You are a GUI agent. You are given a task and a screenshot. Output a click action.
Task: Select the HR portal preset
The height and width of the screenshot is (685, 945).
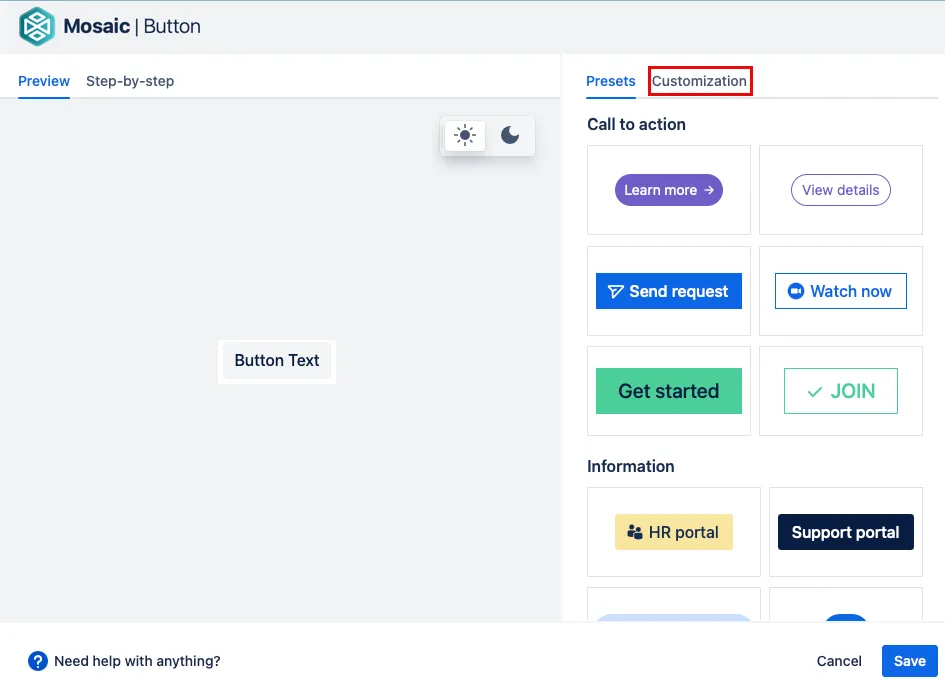tap(674, 532)
